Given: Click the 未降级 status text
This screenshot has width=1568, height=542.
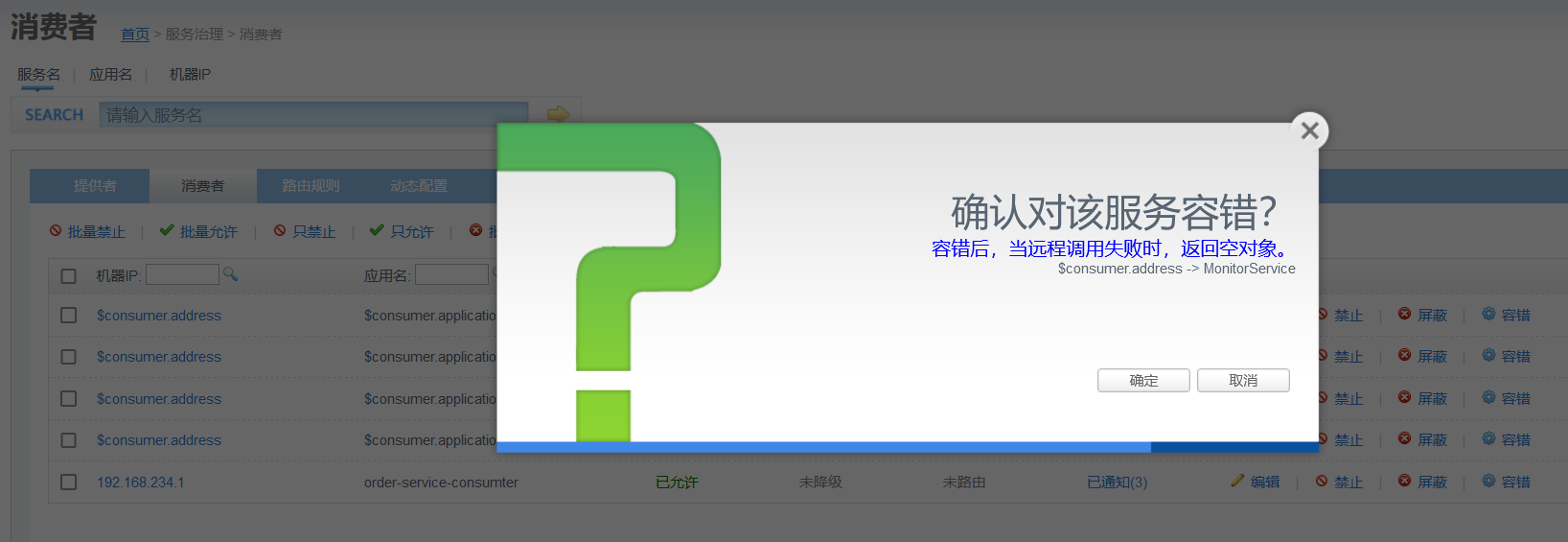Looking at the screenshot, I should [820, 483].
